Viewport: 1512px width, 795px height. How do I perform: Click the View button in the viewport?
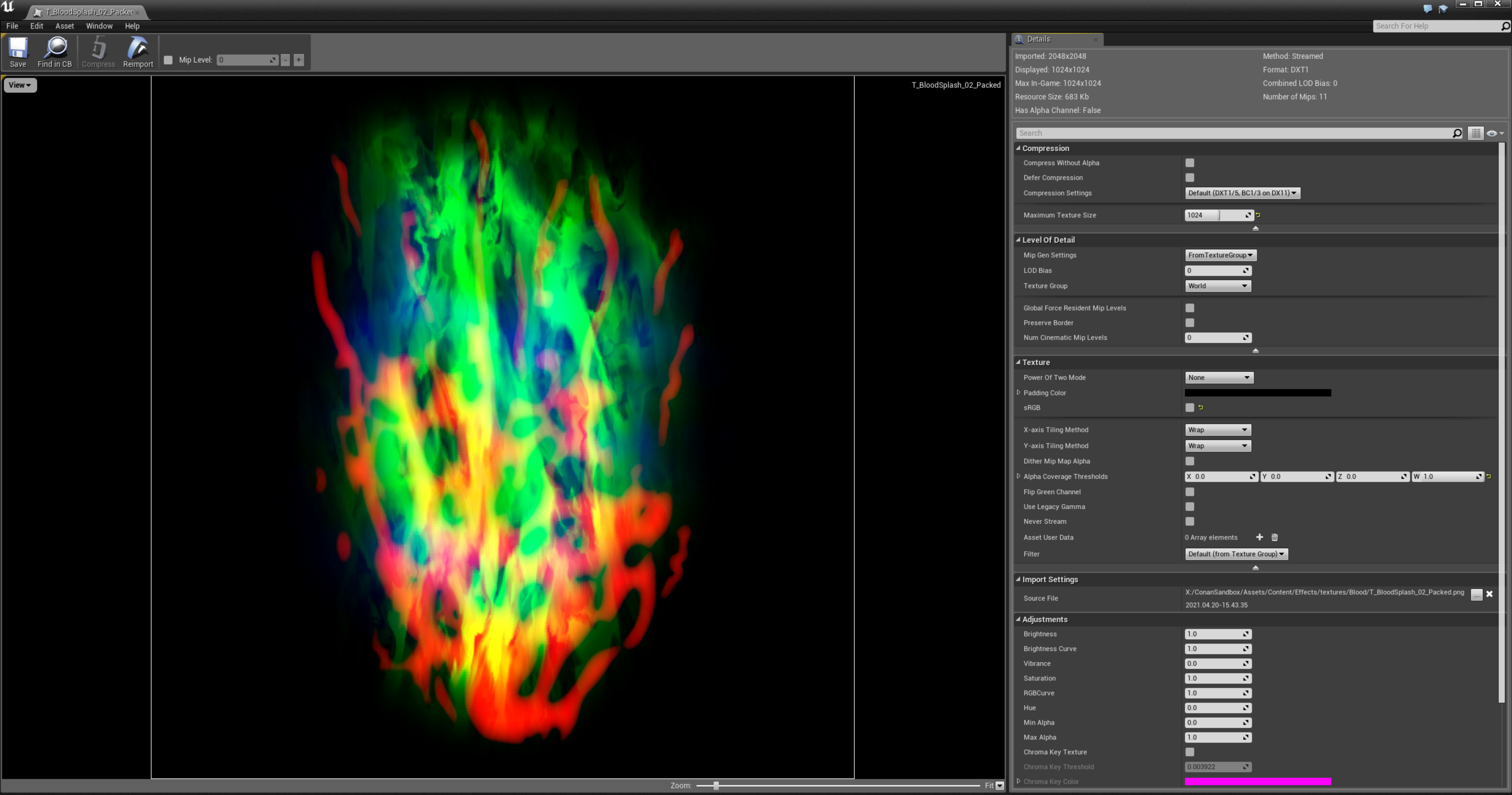20,85
